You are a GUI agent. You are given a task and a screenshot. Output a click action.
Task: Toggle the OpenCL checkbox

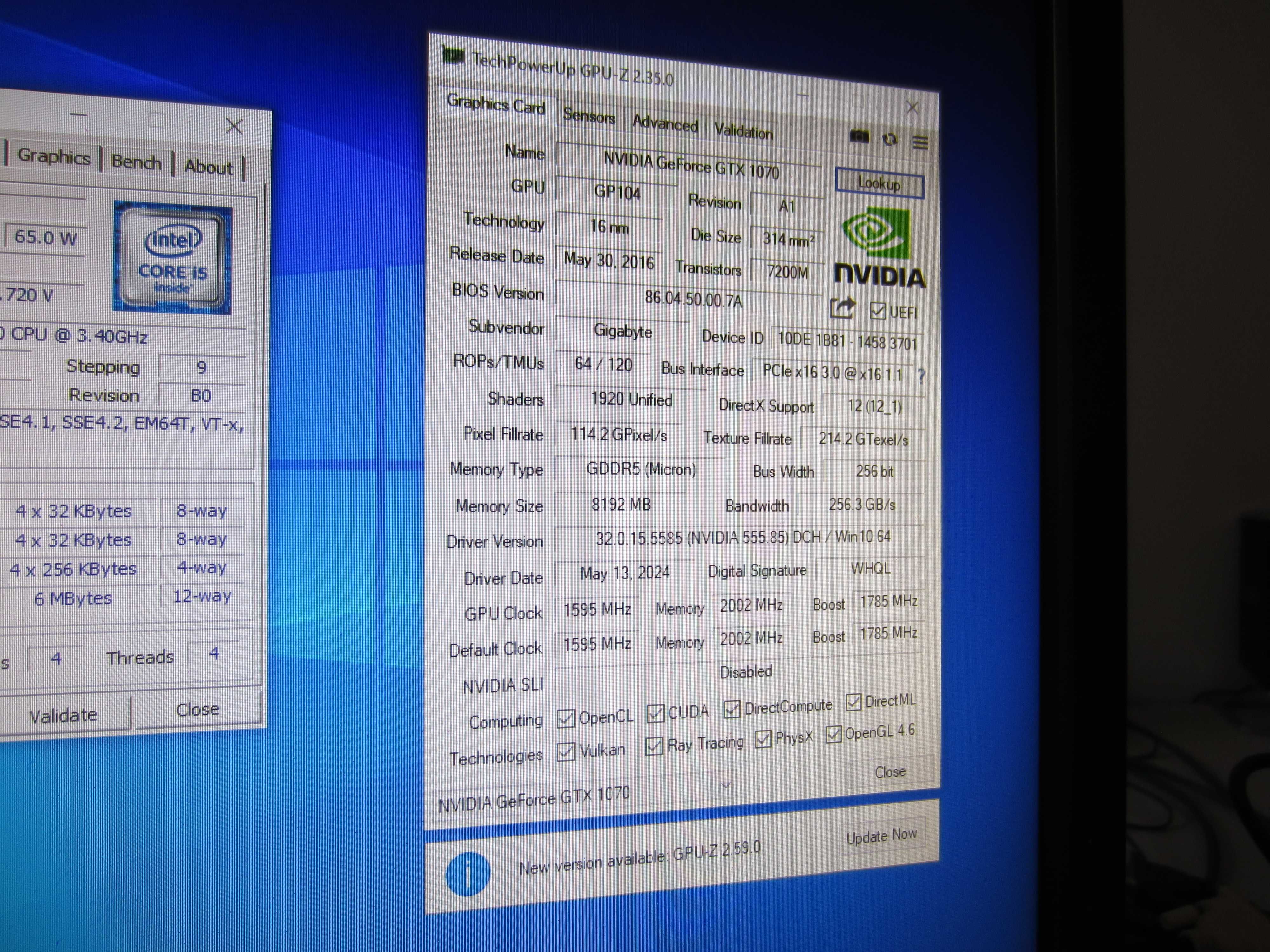pyautogui.click(x=565, y=718)
